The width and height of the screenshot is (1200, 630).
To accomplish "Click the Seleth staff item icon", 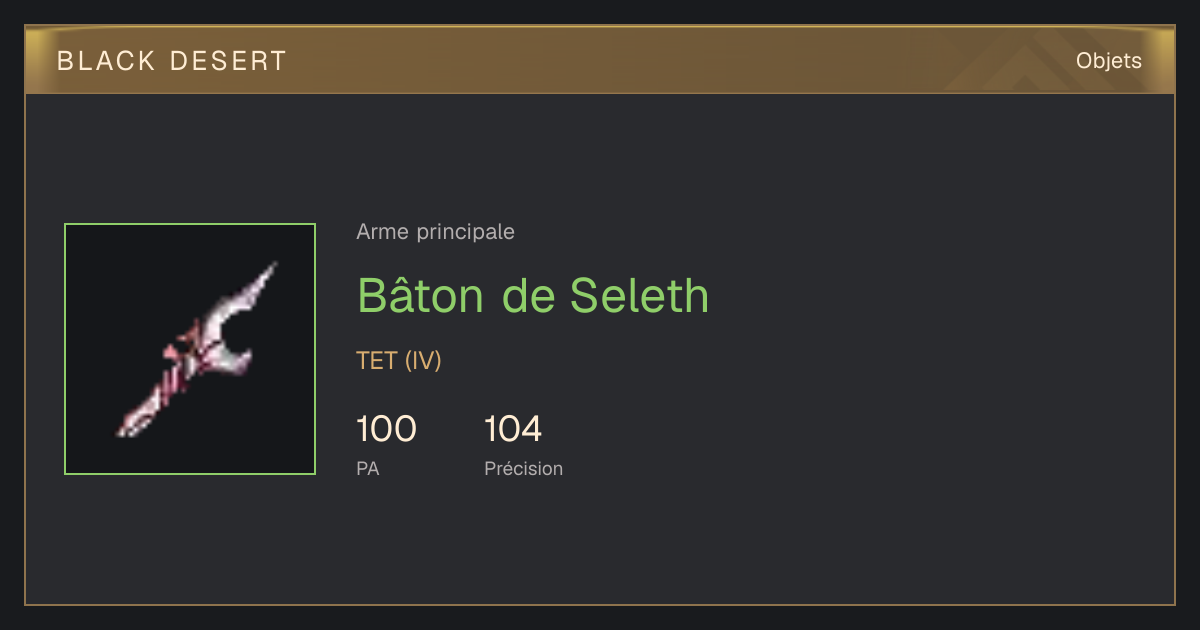I will [x=190, y=349].
